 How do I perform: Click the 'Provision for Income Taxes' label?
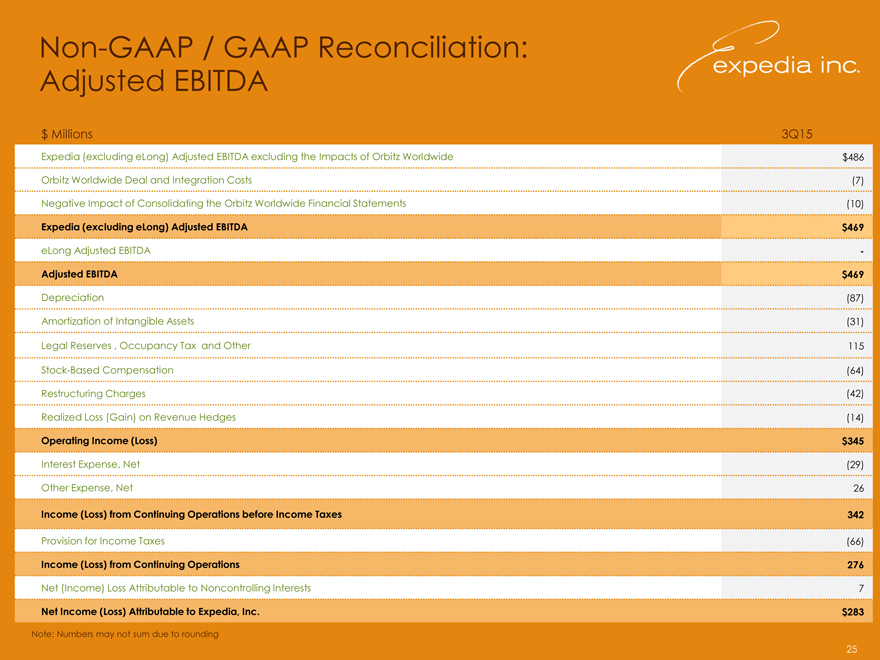pyautogui.click(x=103, y=541)
